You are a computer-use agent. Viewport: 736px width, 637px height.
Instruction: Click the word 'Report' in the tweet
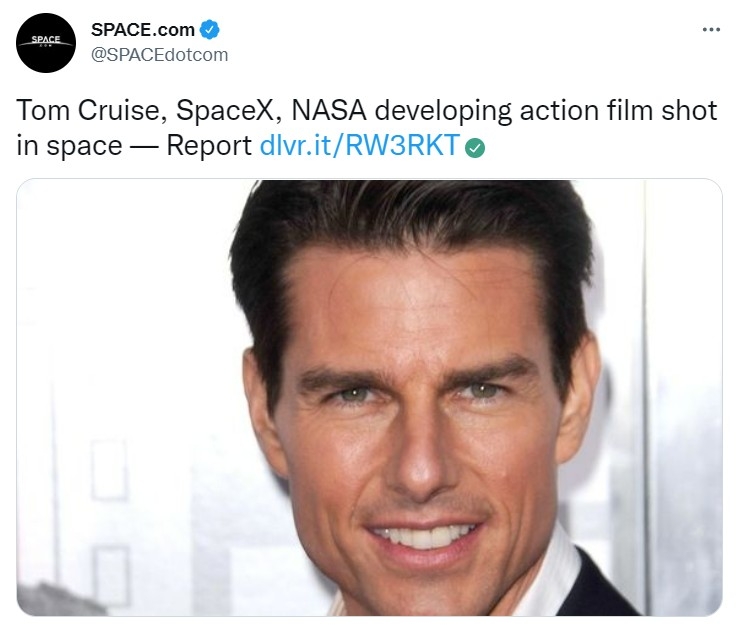[x=209, y=146]
